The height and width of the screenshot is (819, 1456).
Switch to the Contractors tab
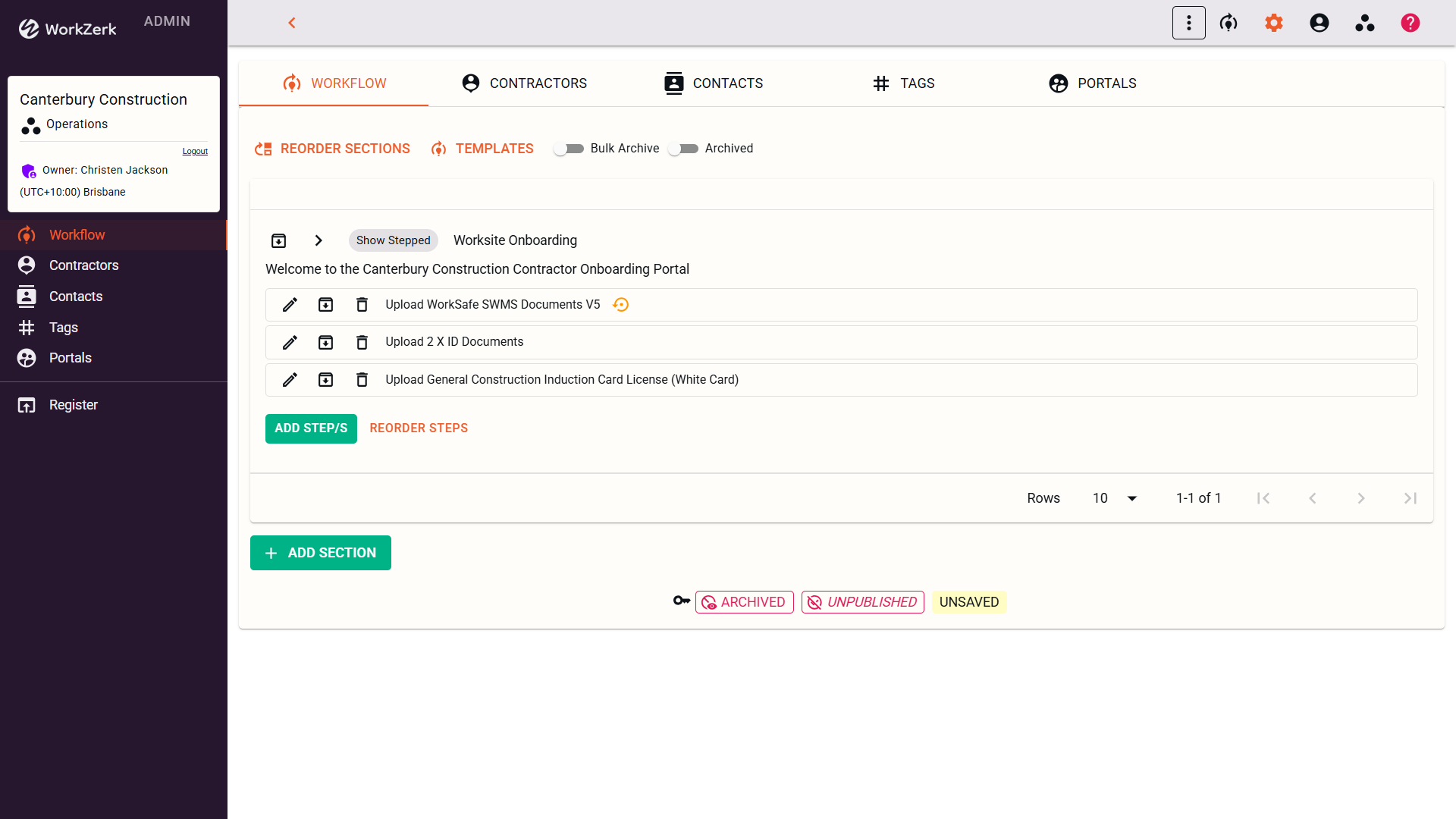pyautogui.click(x=524, y=83)
